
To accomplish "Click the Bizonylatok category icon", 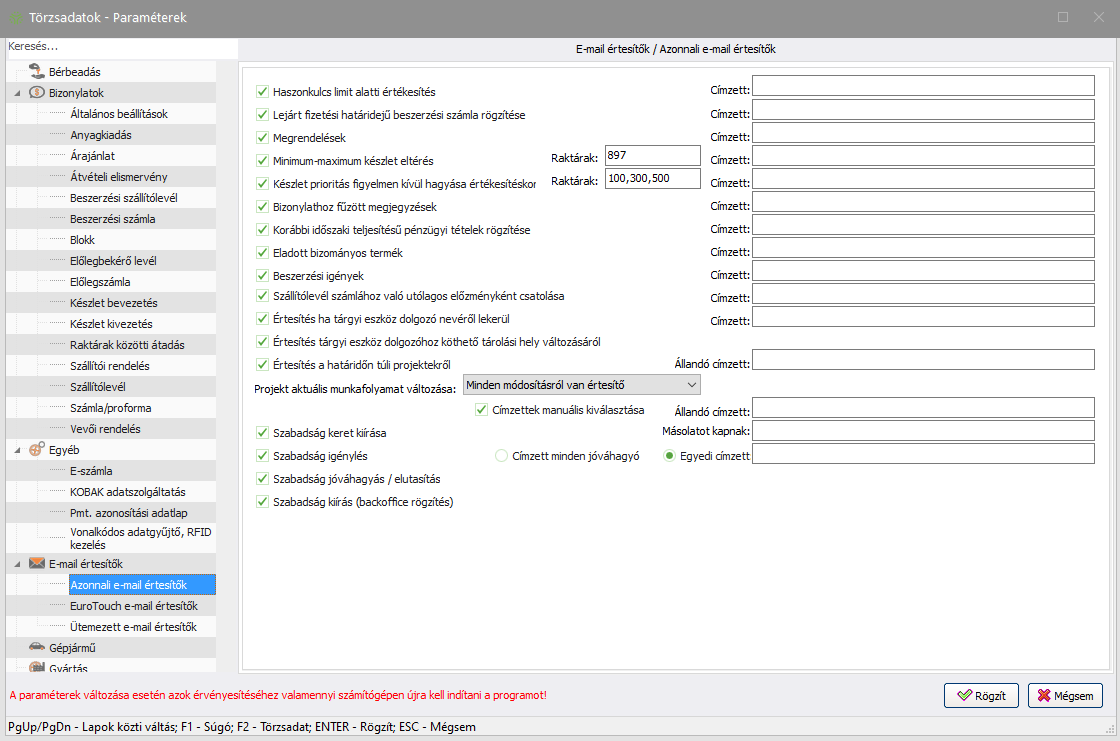I will click(36, 93).
